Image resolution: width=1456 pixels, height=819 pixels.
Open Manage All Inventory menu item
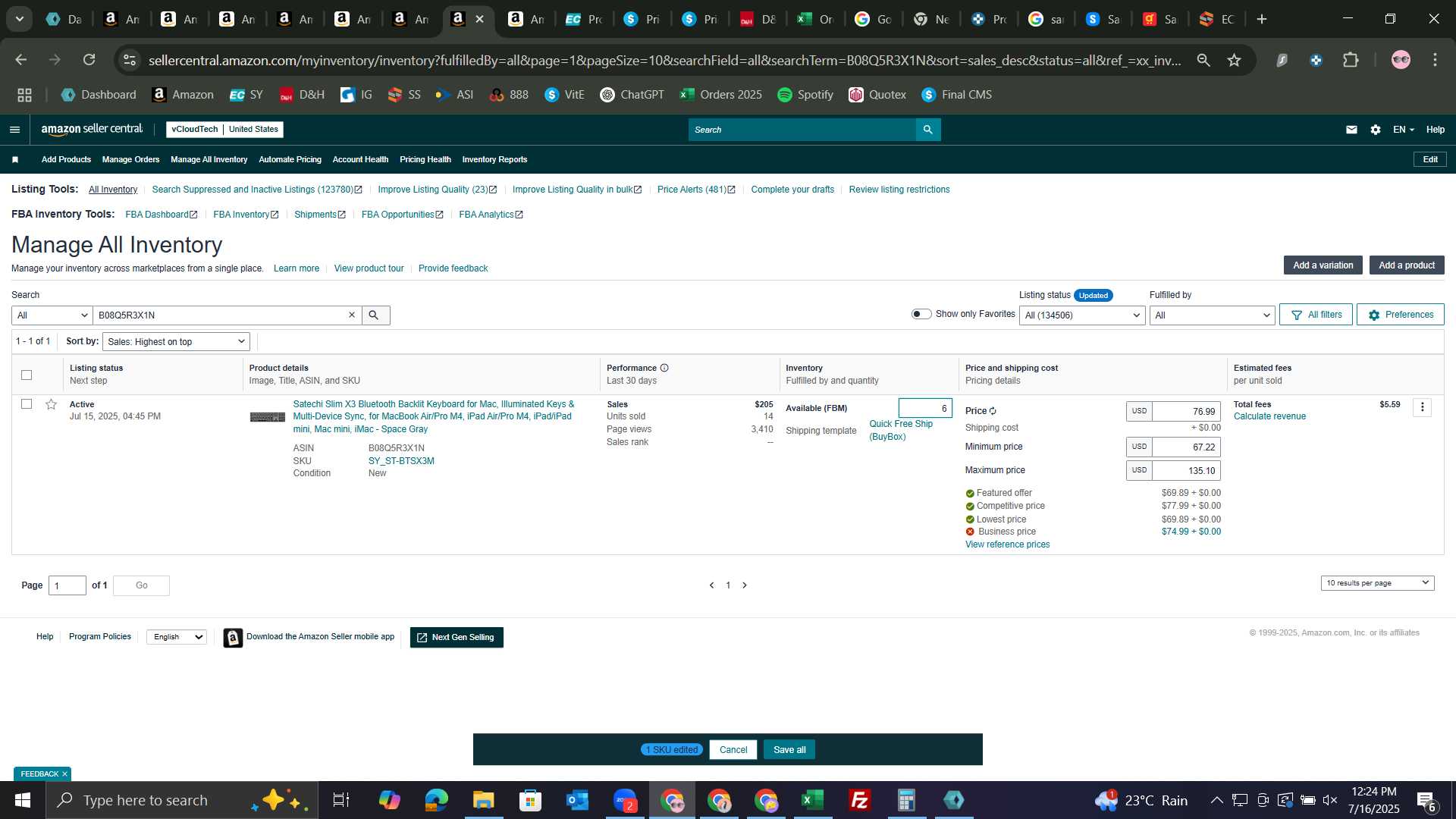coord(209,159)
